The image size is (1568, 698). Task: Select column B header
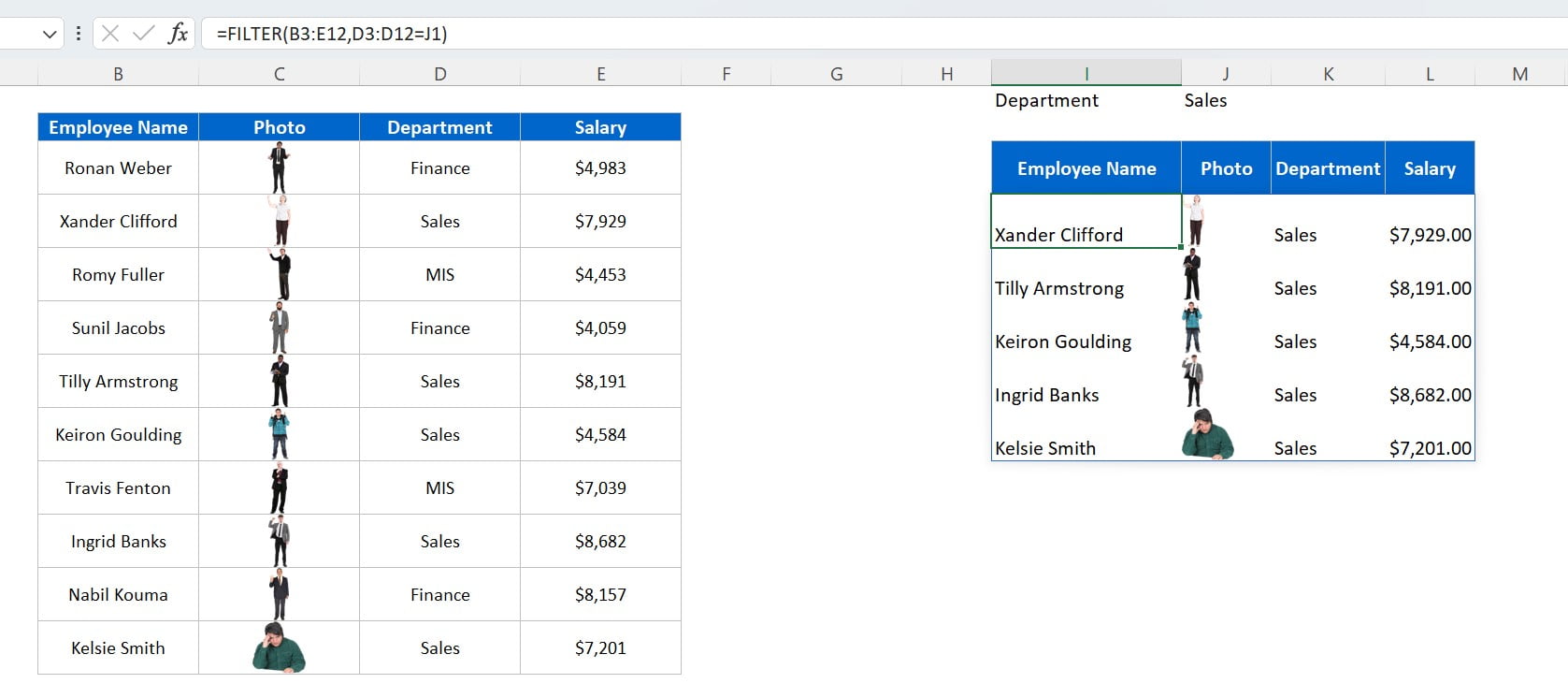pos(118,74)
